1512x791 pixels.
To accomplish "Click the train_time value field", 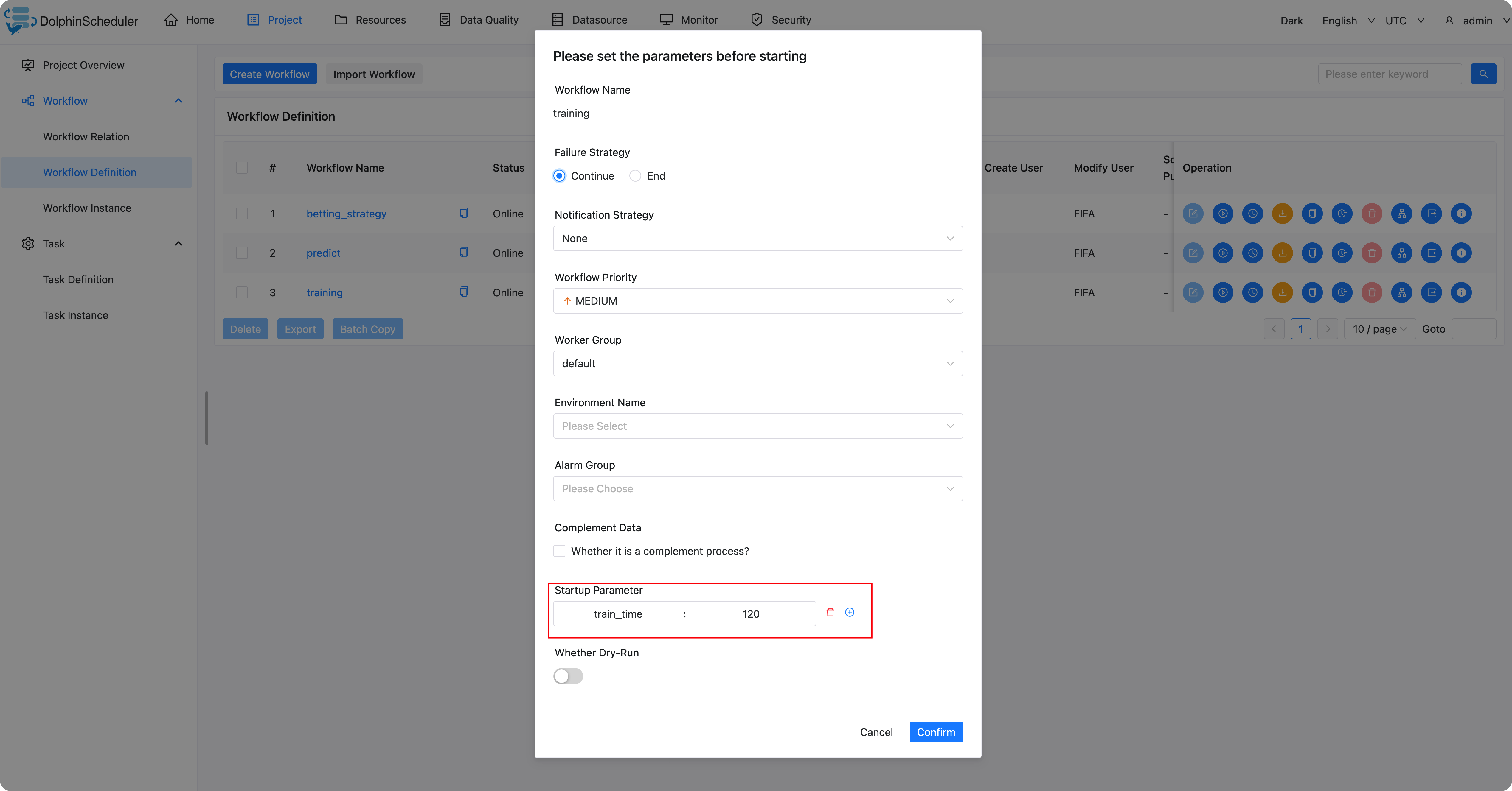I will (x=751, y=614).
